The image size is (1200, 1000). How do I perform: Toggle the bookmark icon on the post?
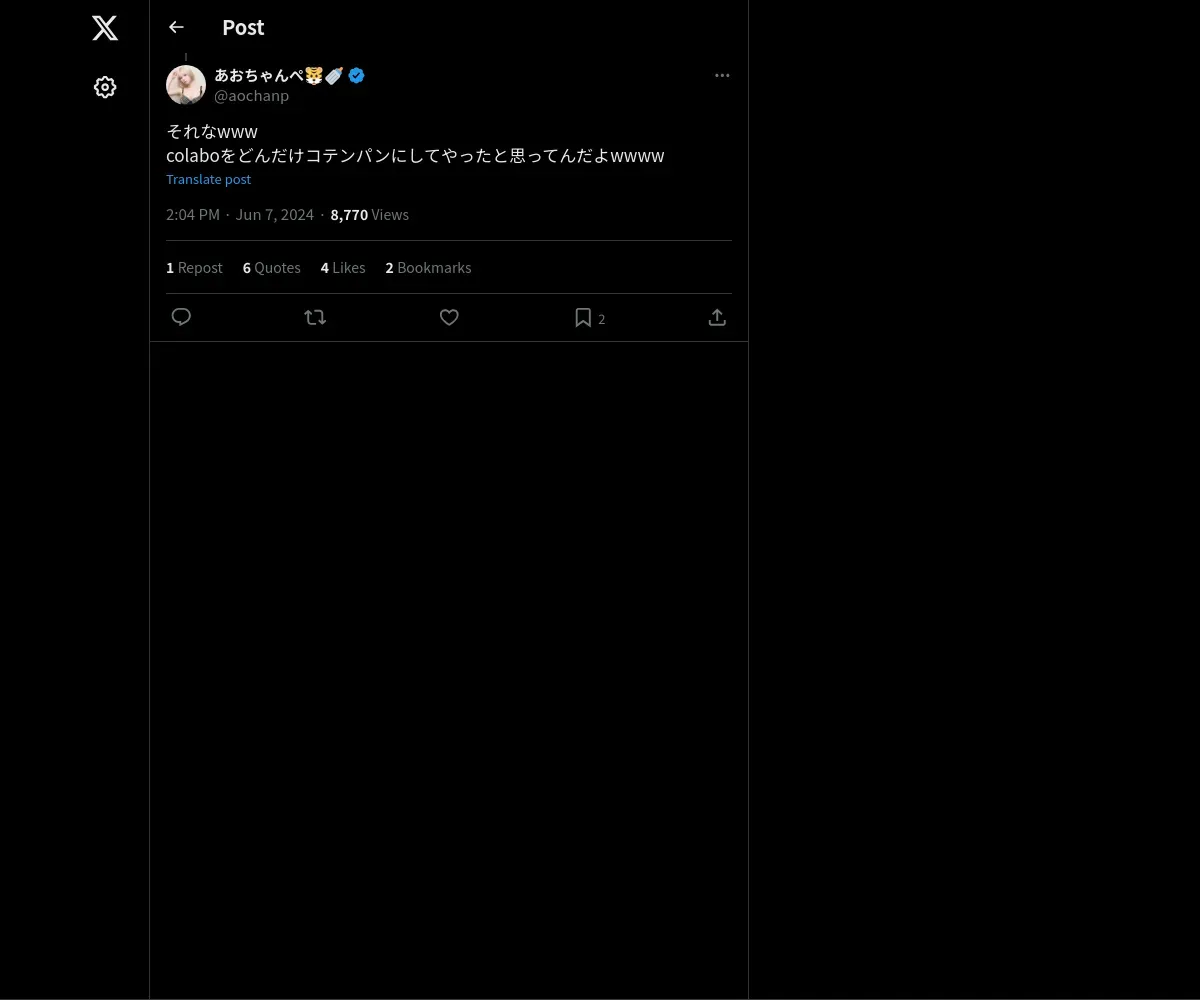click(583, 317)
